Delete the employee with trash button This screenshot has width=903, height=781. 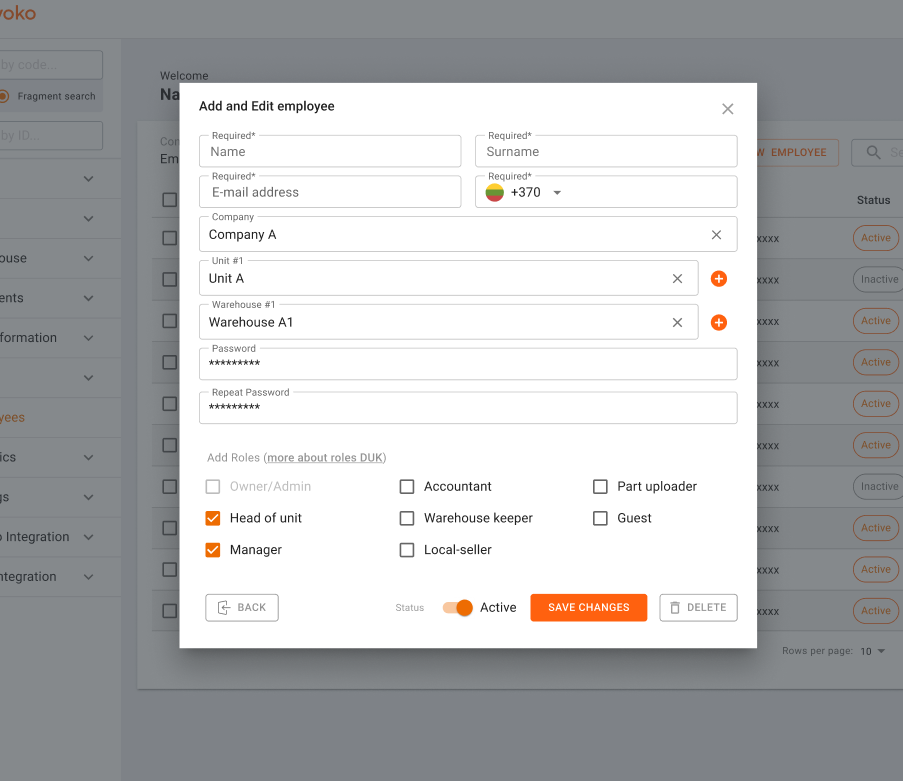[x=698, y=608]
